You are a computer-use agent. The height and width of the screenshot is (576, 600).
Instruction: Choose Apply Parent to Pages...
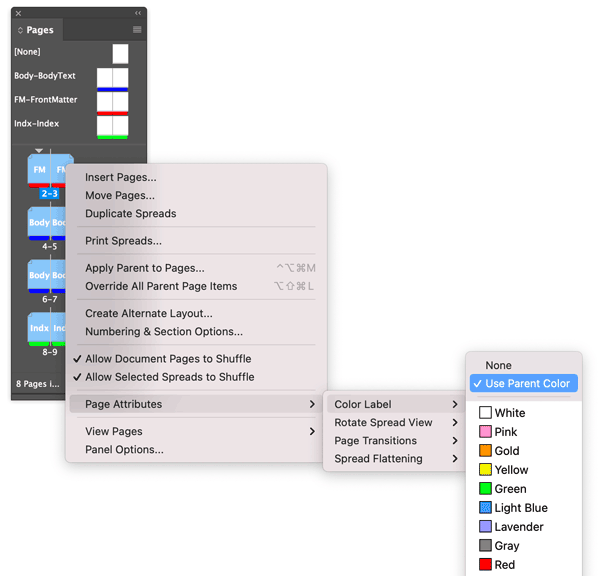(x=196, y=268)
